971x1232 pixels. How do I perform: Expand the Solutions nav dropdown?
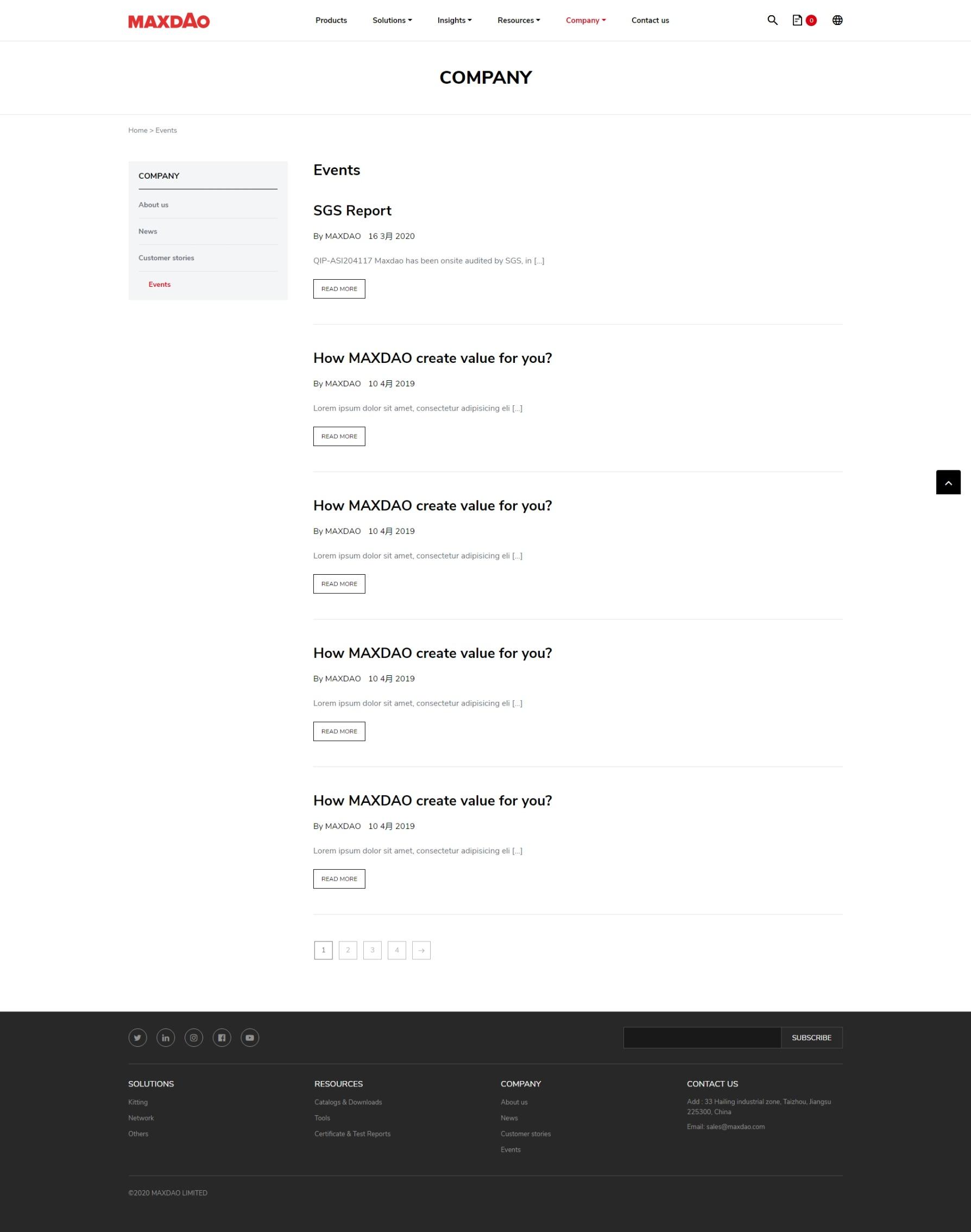point(392,21)
